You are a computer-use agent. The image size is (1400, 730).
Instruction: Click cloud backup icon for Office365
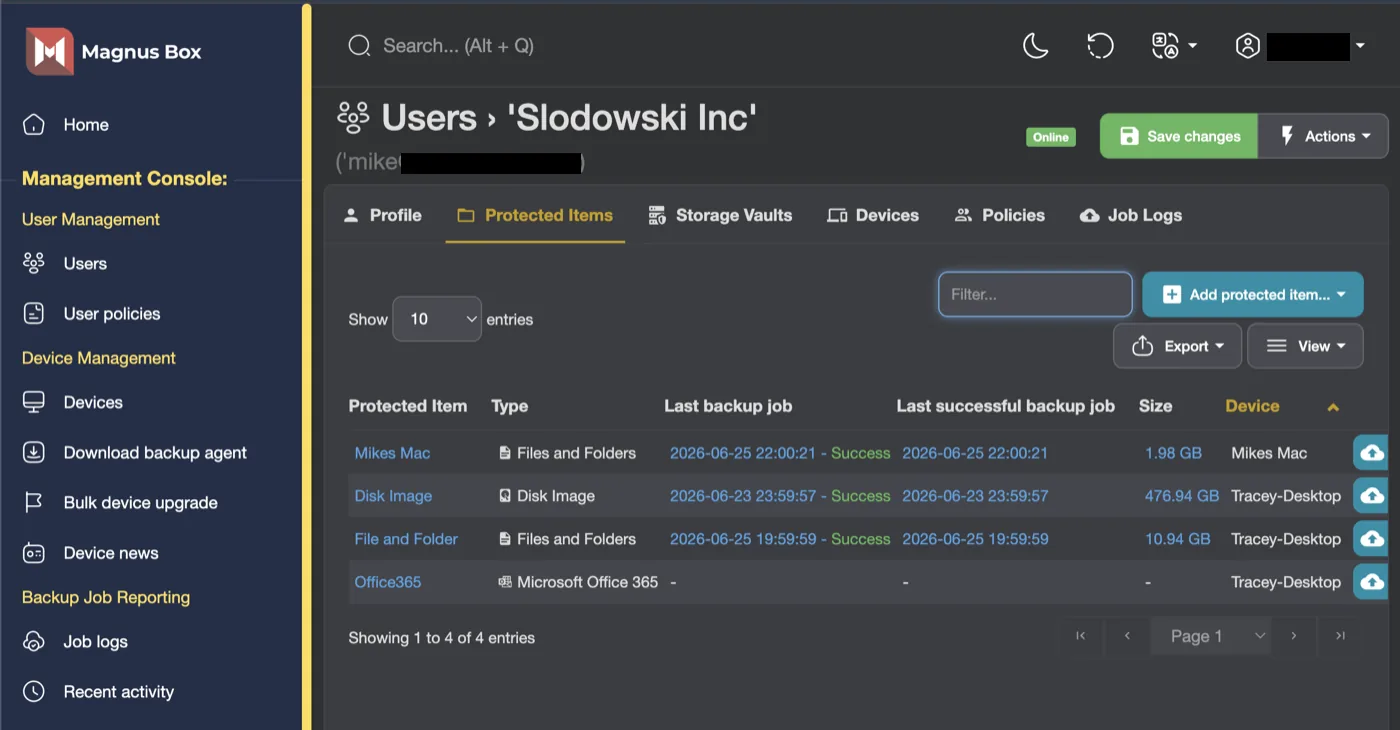point(1372,581)
